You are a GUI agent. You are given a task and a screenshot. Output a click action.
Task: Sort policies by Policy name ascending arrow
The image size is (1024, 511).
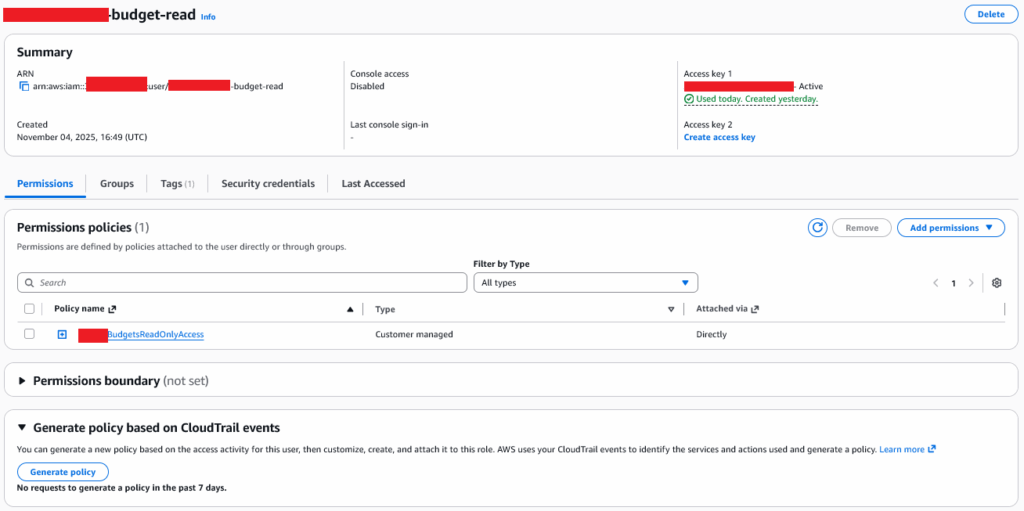(x=349, y=310)
